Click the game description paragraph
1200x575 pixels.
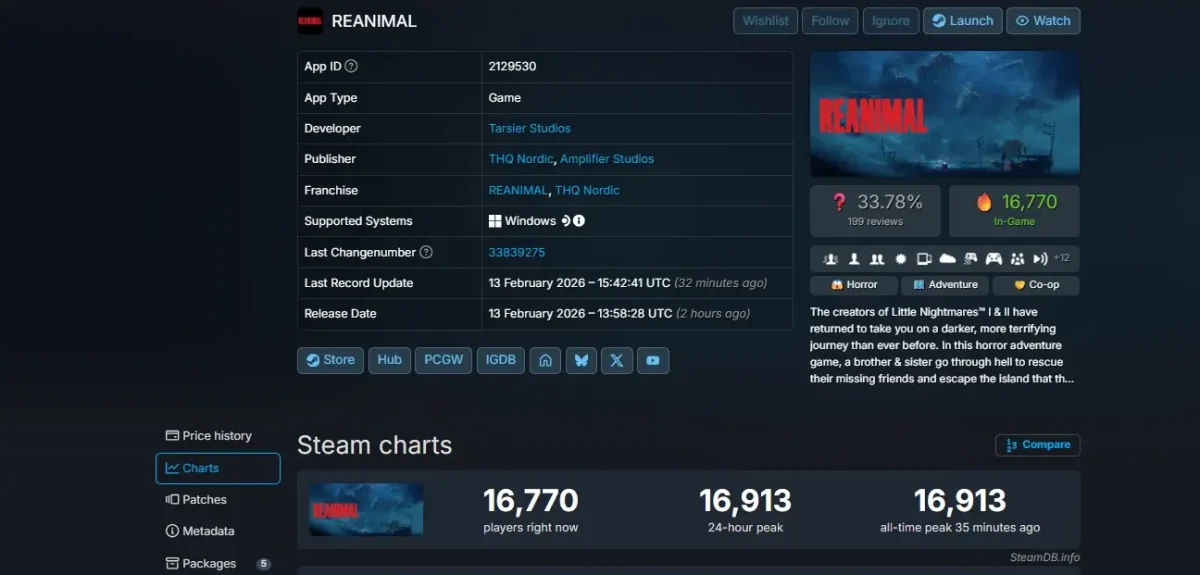943,346
